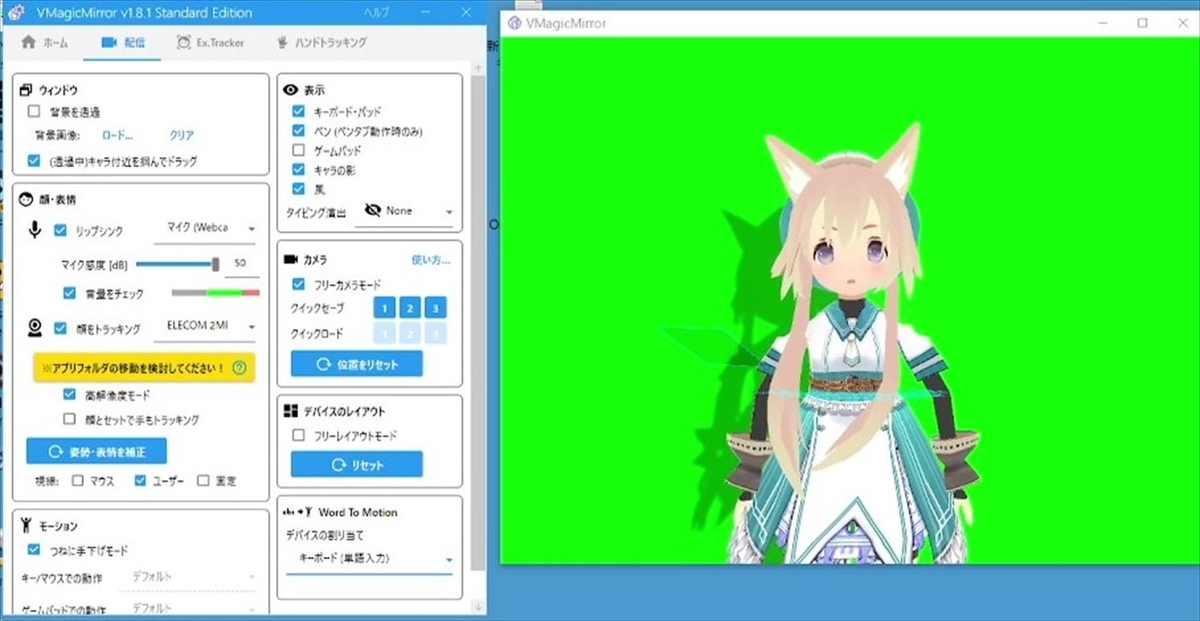This screenshot has height=621, width=1200.
Task: Open ゲームパッドでの動作 デフォルト dropdown
Action: (188, 608)
